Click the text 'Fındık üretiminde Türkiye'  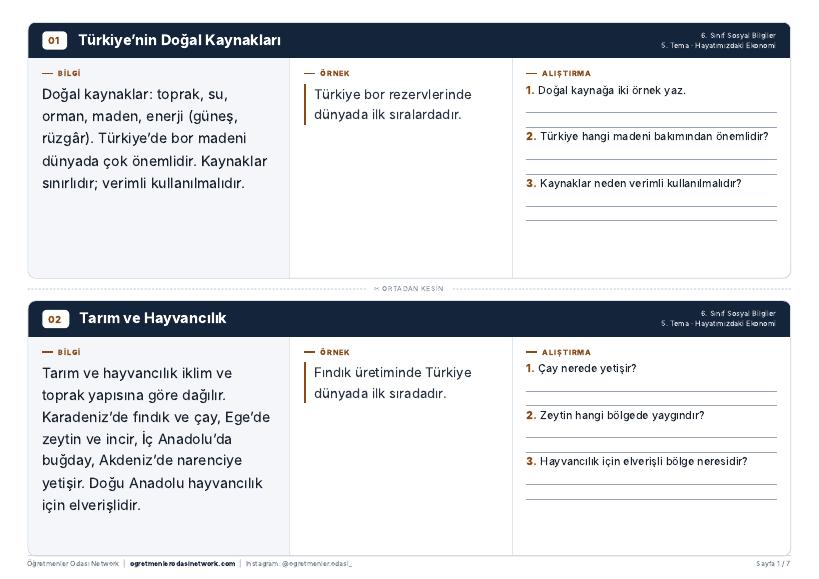tap(393, 373)
